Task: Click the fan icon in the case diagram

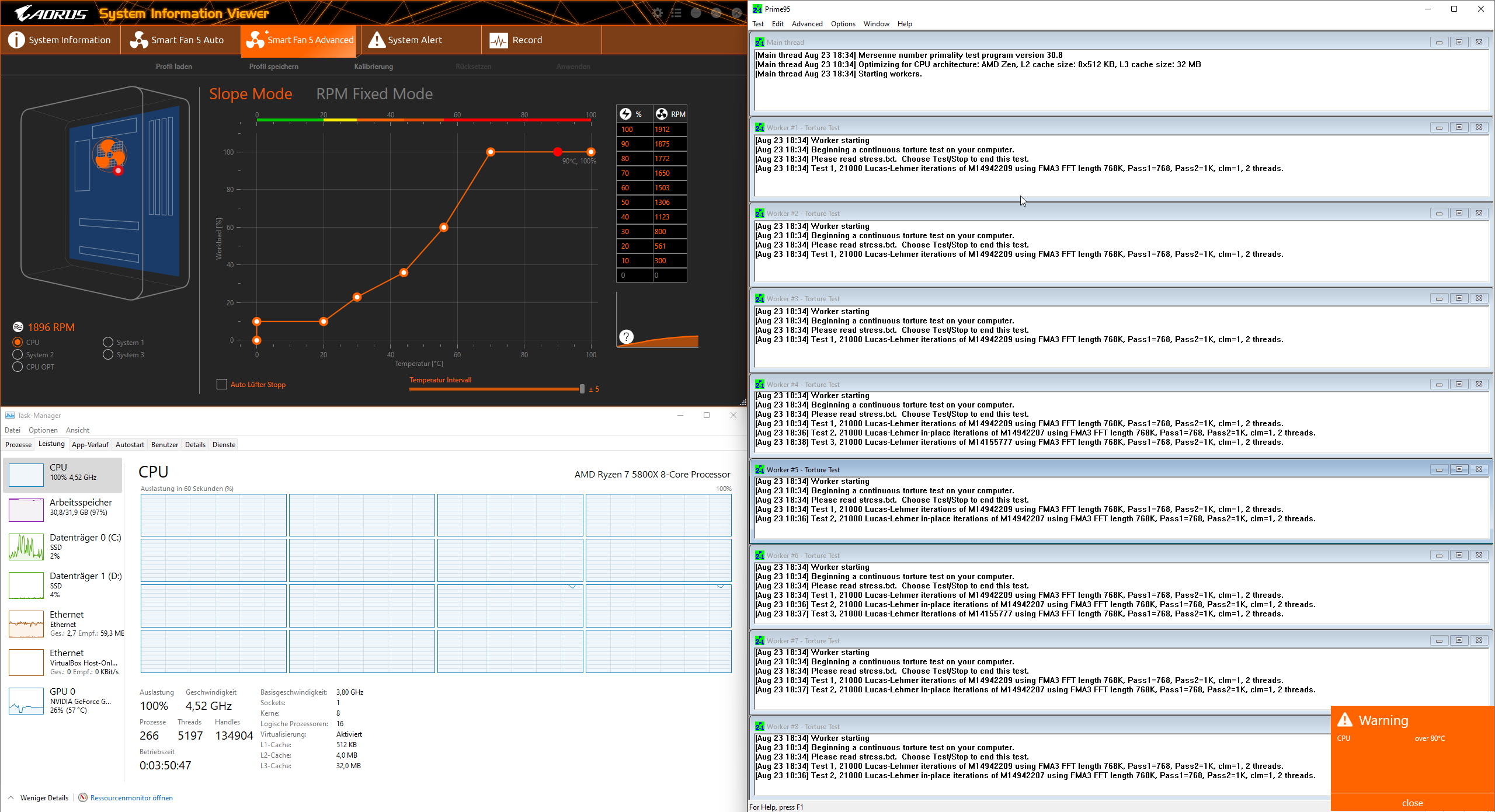Action: point(109,155)
